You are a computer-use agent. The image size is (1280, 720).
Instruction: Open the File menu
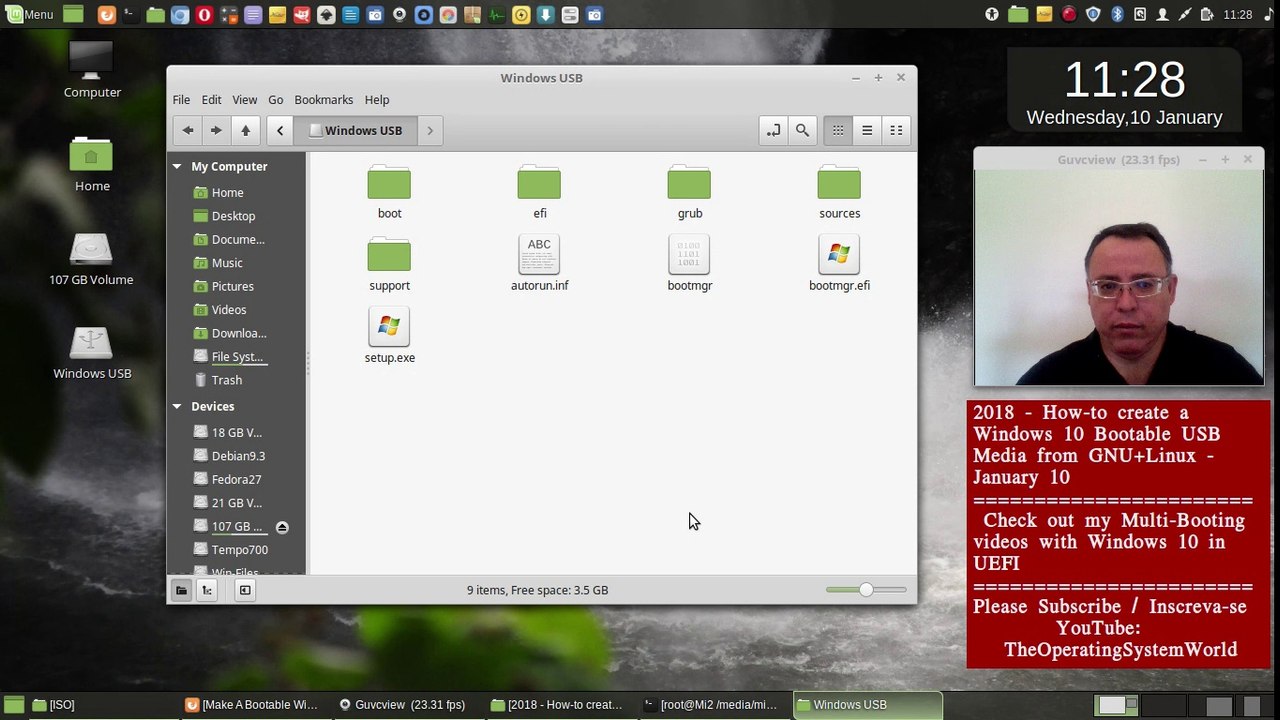181,100
